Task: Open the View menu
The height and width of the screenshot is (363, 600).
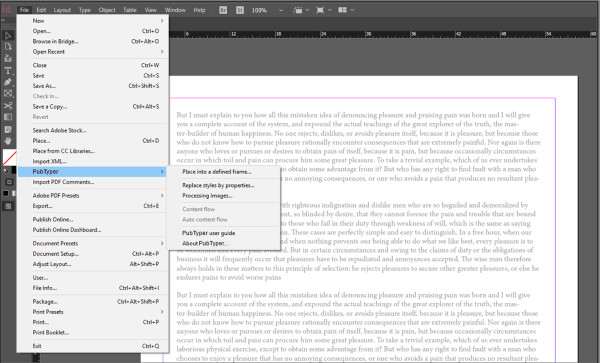Action: click(x=150, y=10)
